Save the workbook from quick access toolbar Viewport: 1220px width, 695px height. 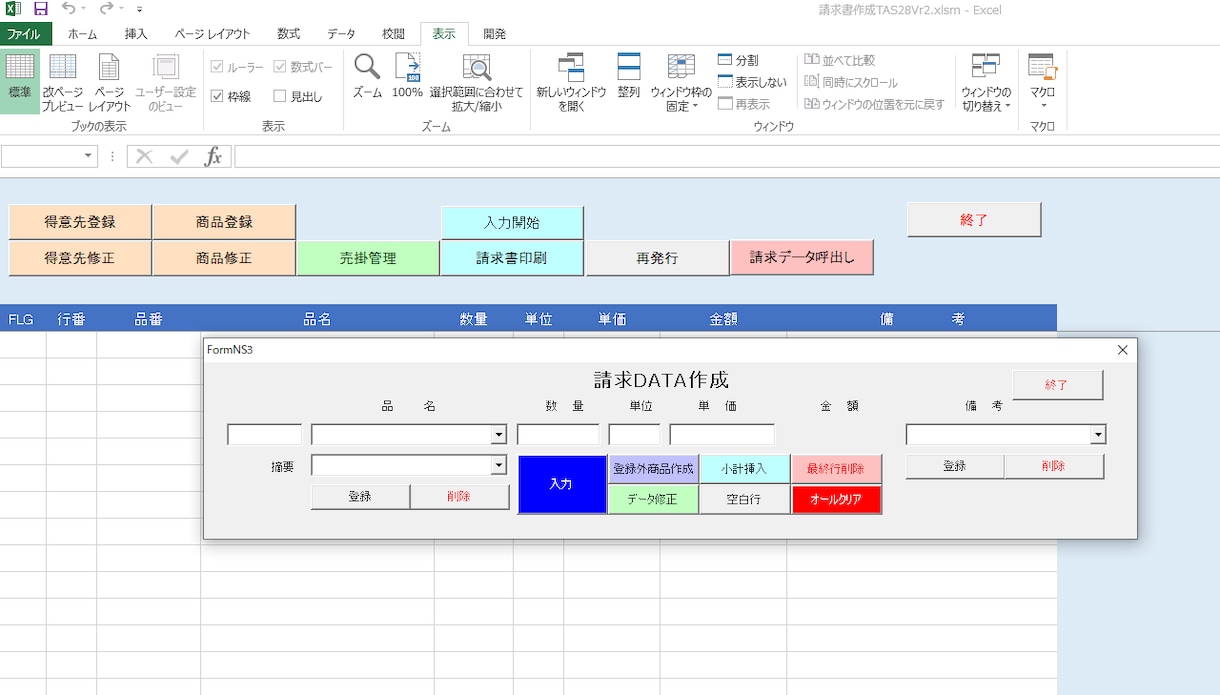41,9
